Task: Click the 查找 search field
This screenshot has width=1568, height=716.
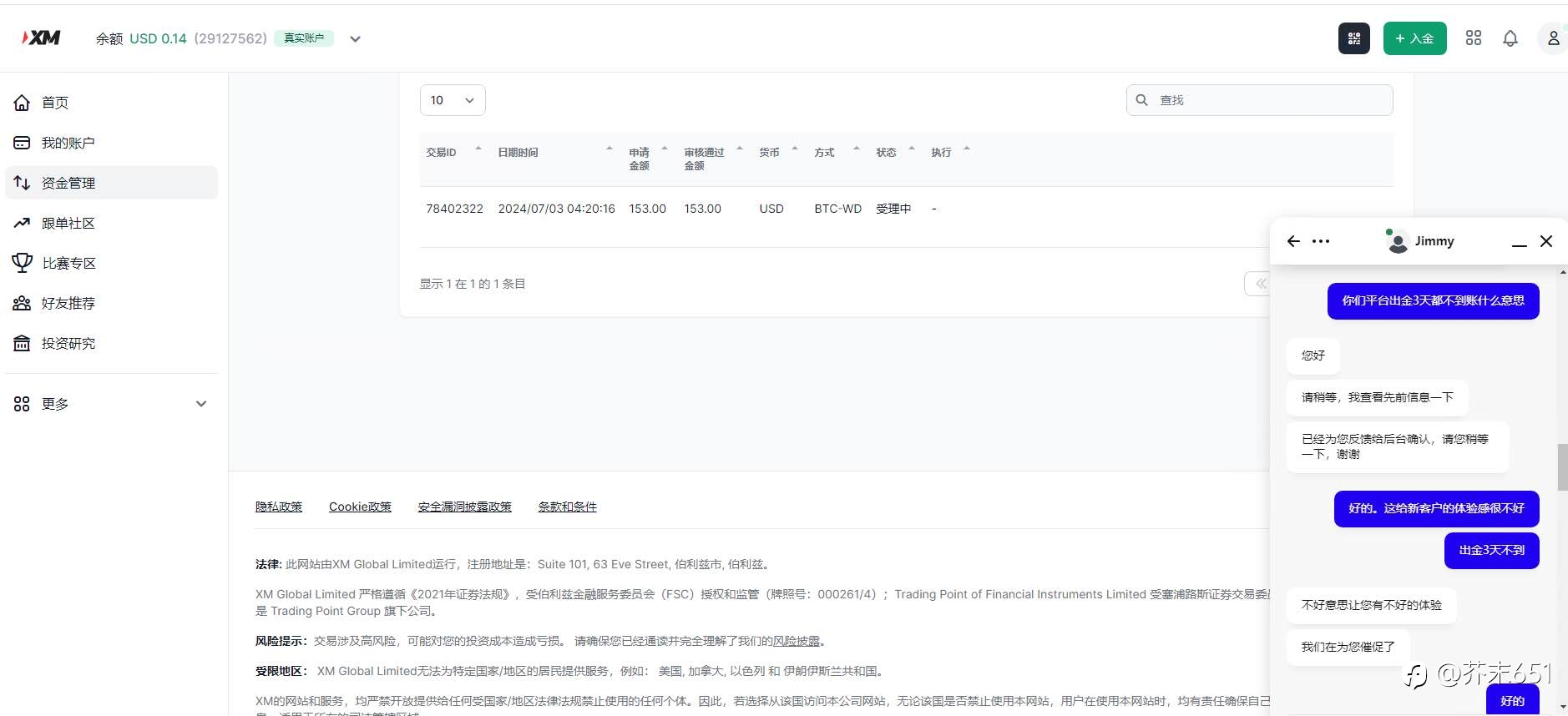Action: (x=1259, y=100)
